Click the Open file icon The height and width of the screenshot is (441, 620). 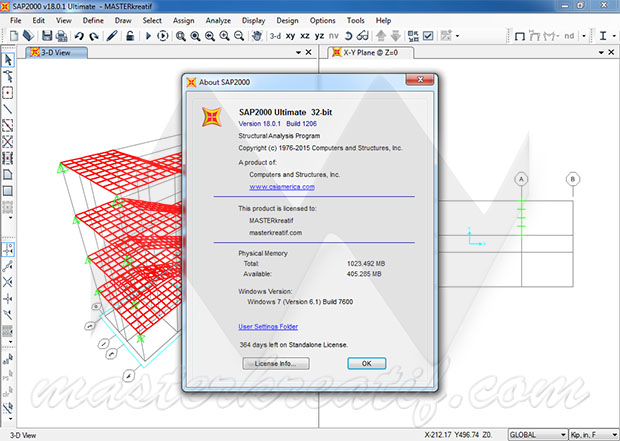pyautogui.click(x=28, y=36)
